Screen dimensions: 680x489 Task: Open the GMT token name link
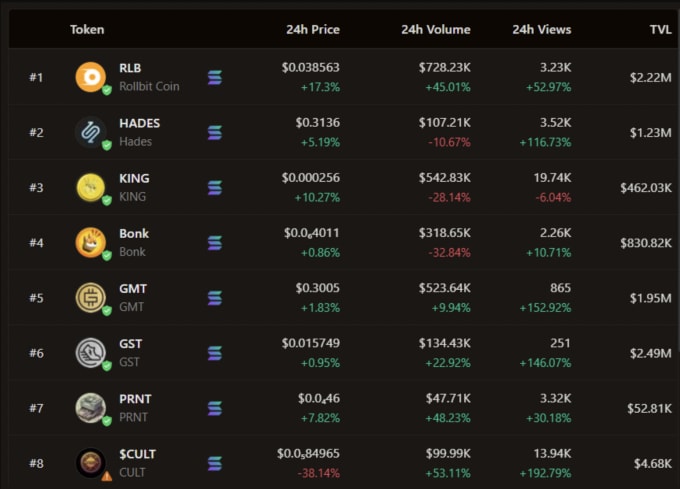(x=133, y=288)
